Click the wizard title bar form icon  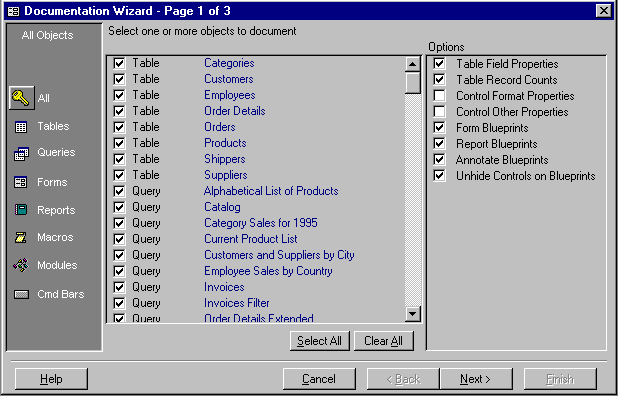click(x=13, y=11)
